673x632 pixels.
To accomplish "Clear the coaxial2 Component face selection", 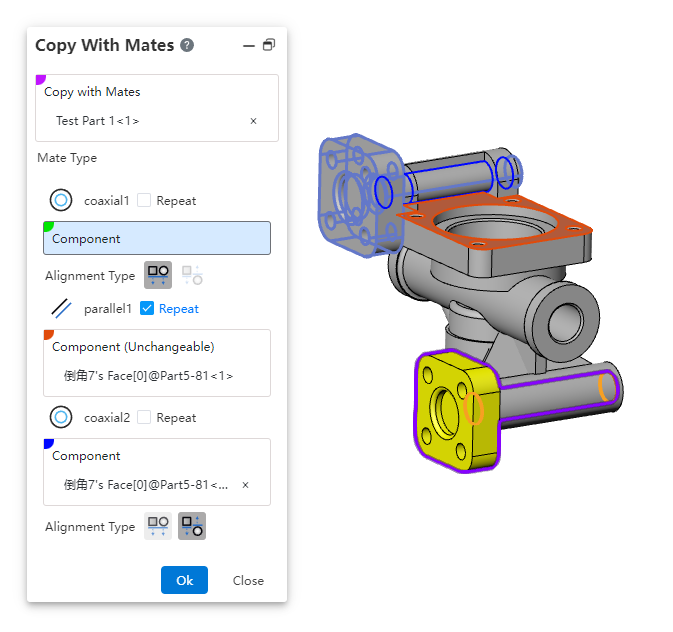I will point(246,485).
